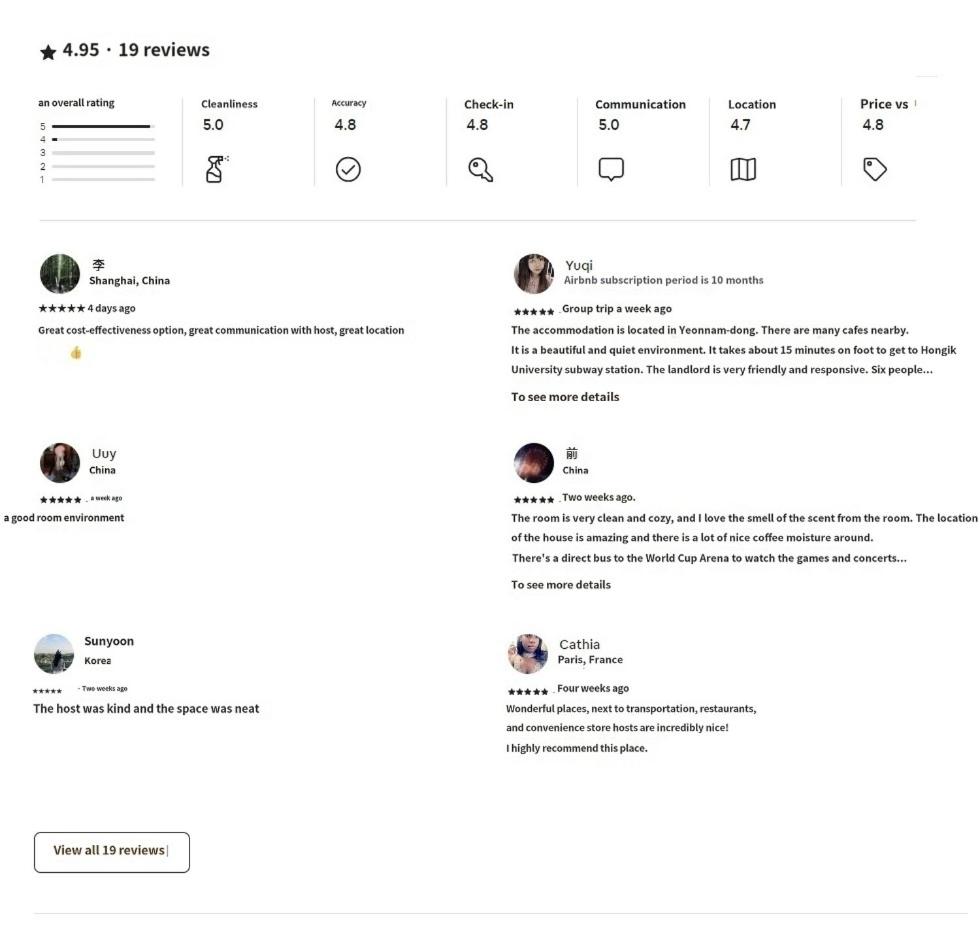Click the thumbs up emoji under 李's review
Image resolution: width=980 pixels, height=952 pixels.
click(x=76, y=352)
